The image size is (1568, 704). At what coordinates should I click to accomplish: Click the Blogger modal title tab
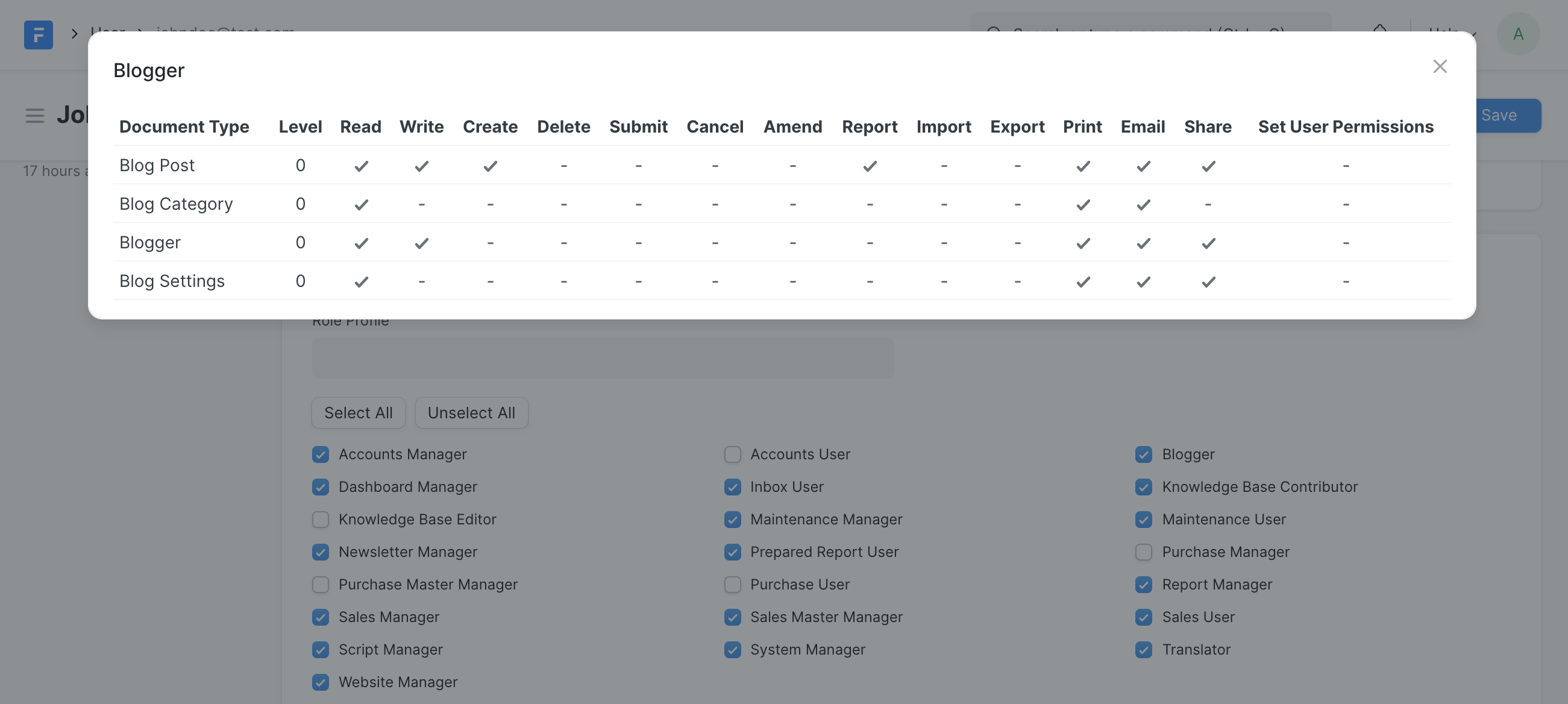pyautogui.click(x=148, y=67)
